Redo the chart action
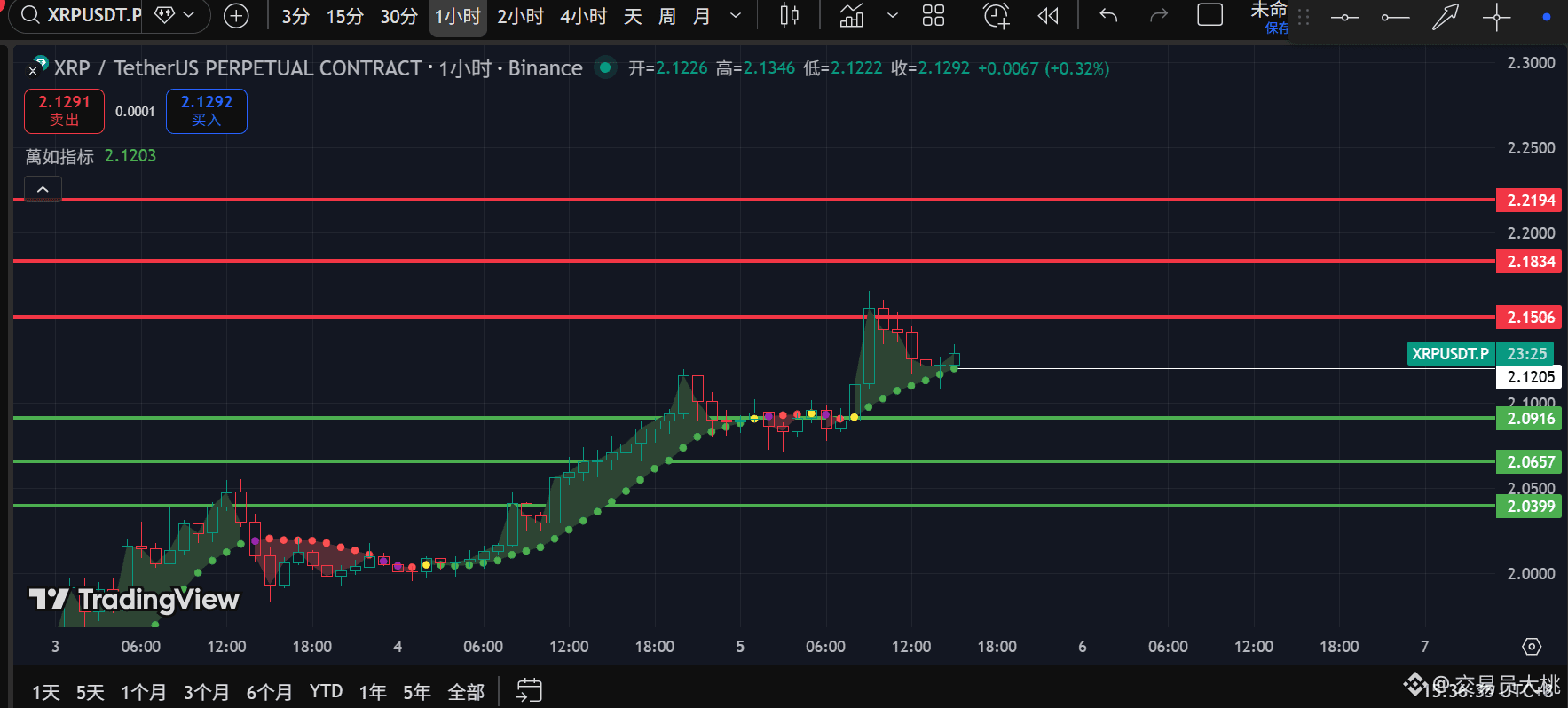The image size is (1568, 708). point(1159,15)
